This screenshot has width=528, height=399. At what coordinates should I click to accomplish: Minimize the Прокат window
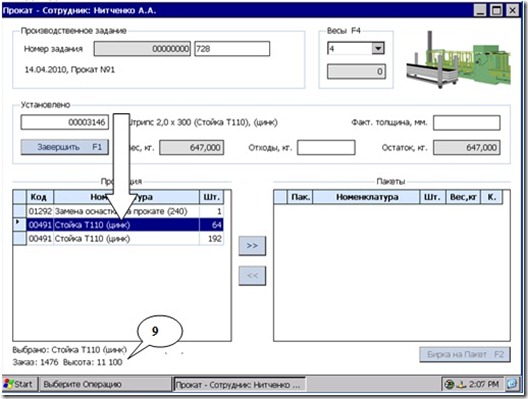tap(480, 10)
